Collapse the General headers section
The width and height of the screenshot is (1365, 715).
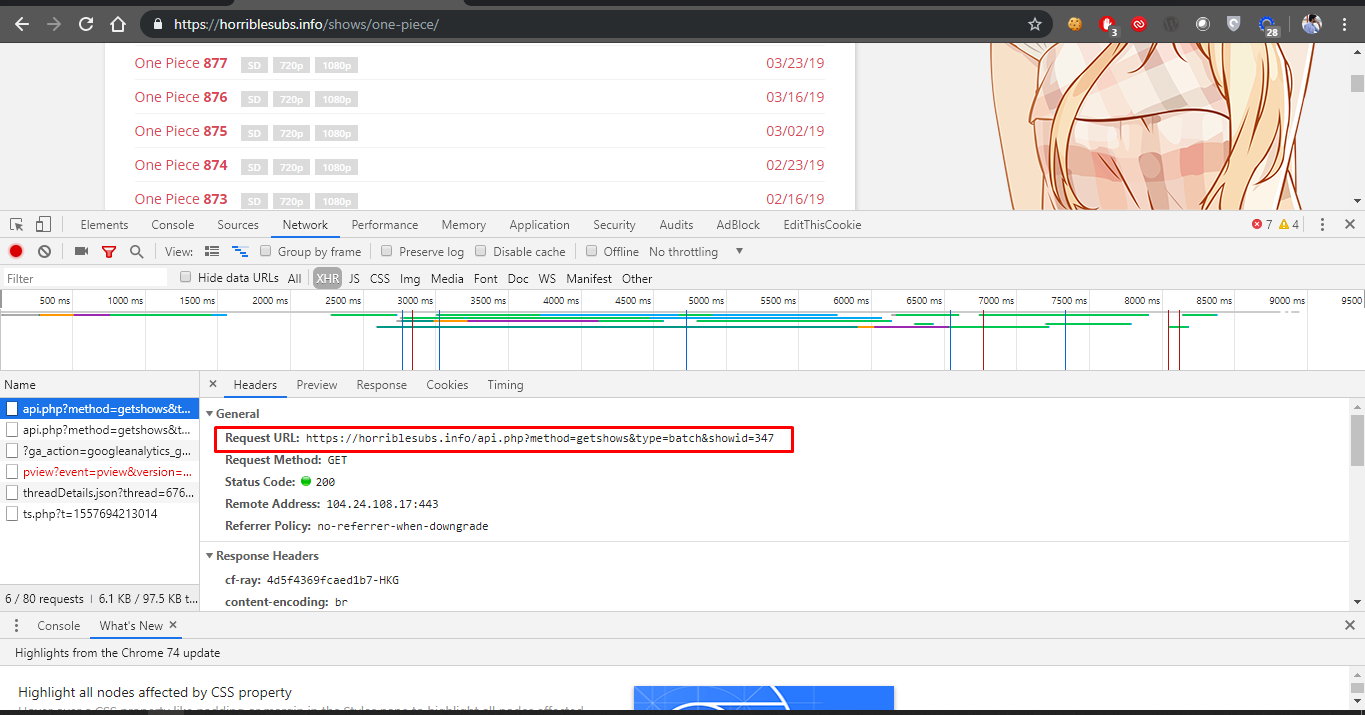210,414
